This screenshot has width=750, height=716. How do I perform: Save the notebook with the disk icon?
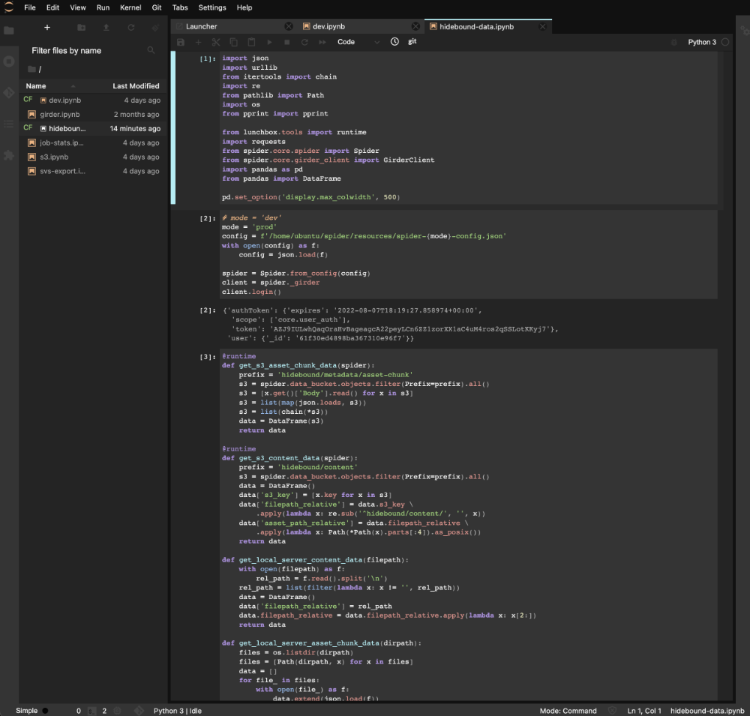click(181, 42)
